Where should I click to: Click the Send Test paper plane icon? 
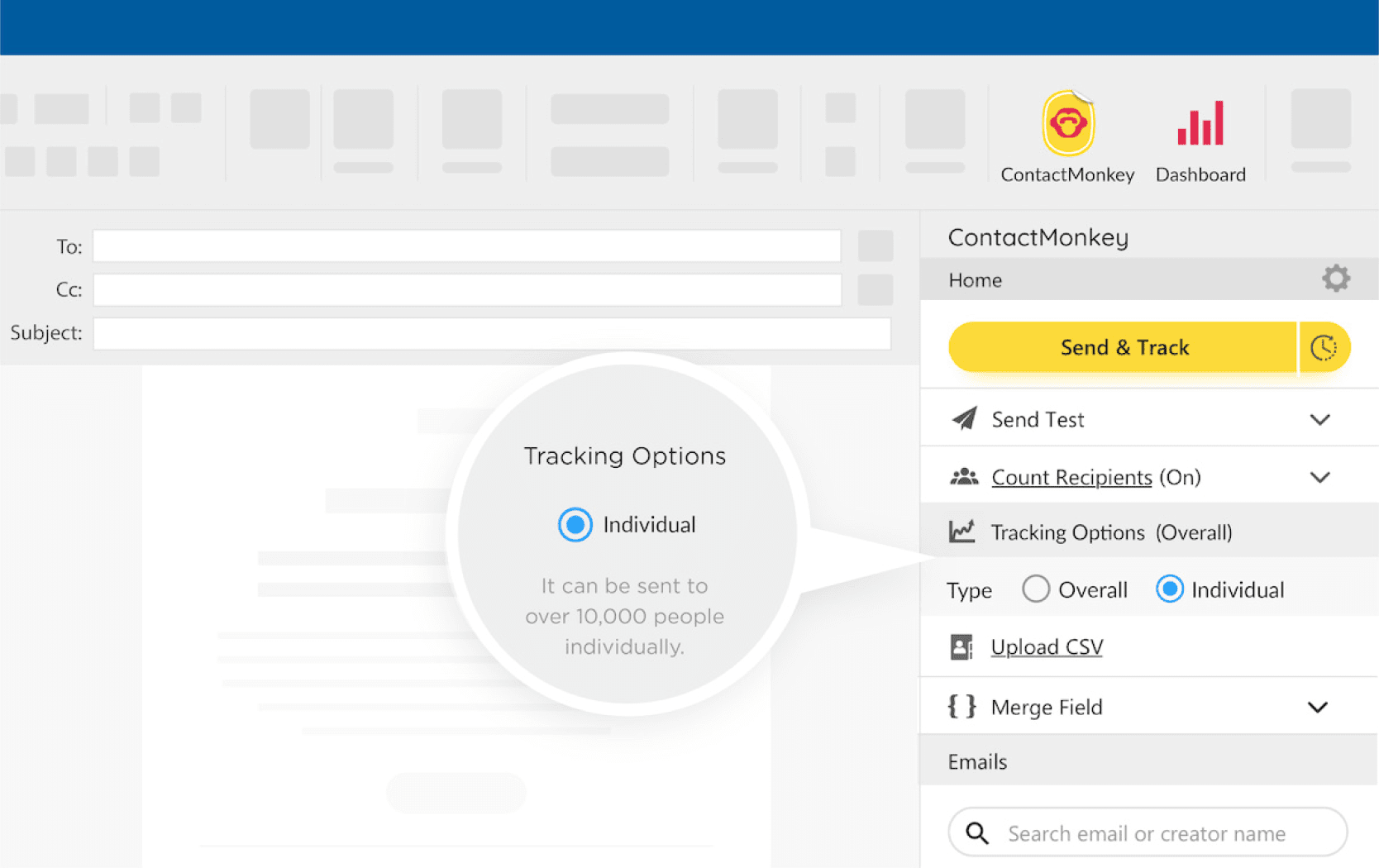click(964, 419)
